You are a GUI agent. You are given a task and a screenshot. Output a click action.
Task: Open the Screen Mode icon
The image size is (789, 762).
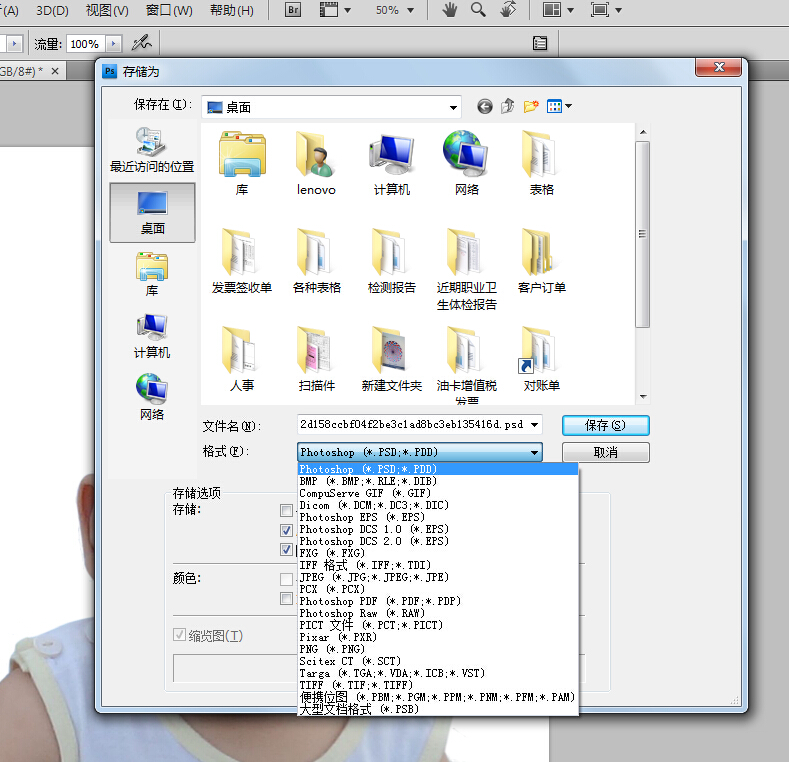point(600,10)
